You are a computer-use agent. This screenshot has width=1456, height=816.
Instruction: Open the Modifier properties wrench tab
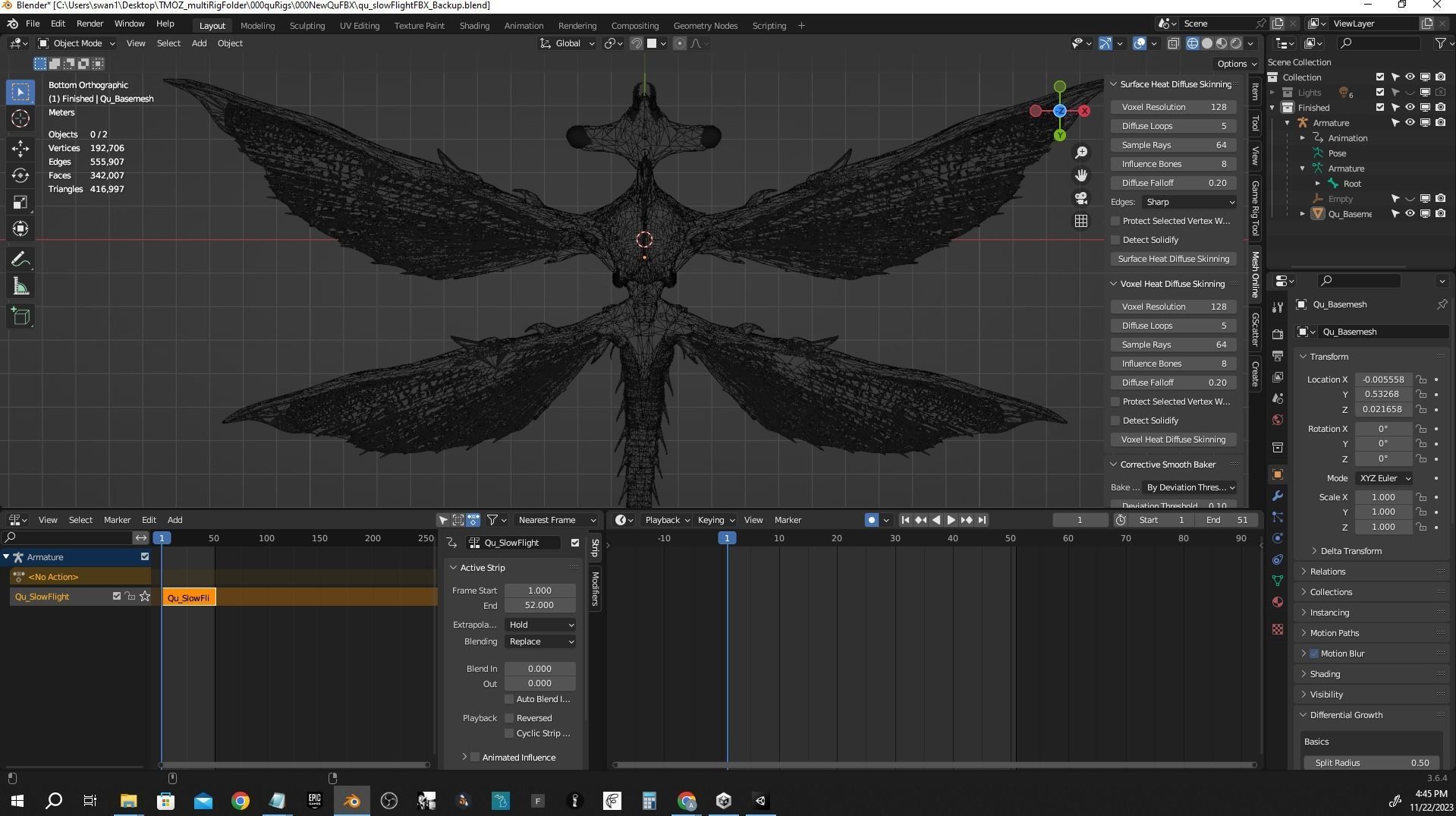(1278, 496)
